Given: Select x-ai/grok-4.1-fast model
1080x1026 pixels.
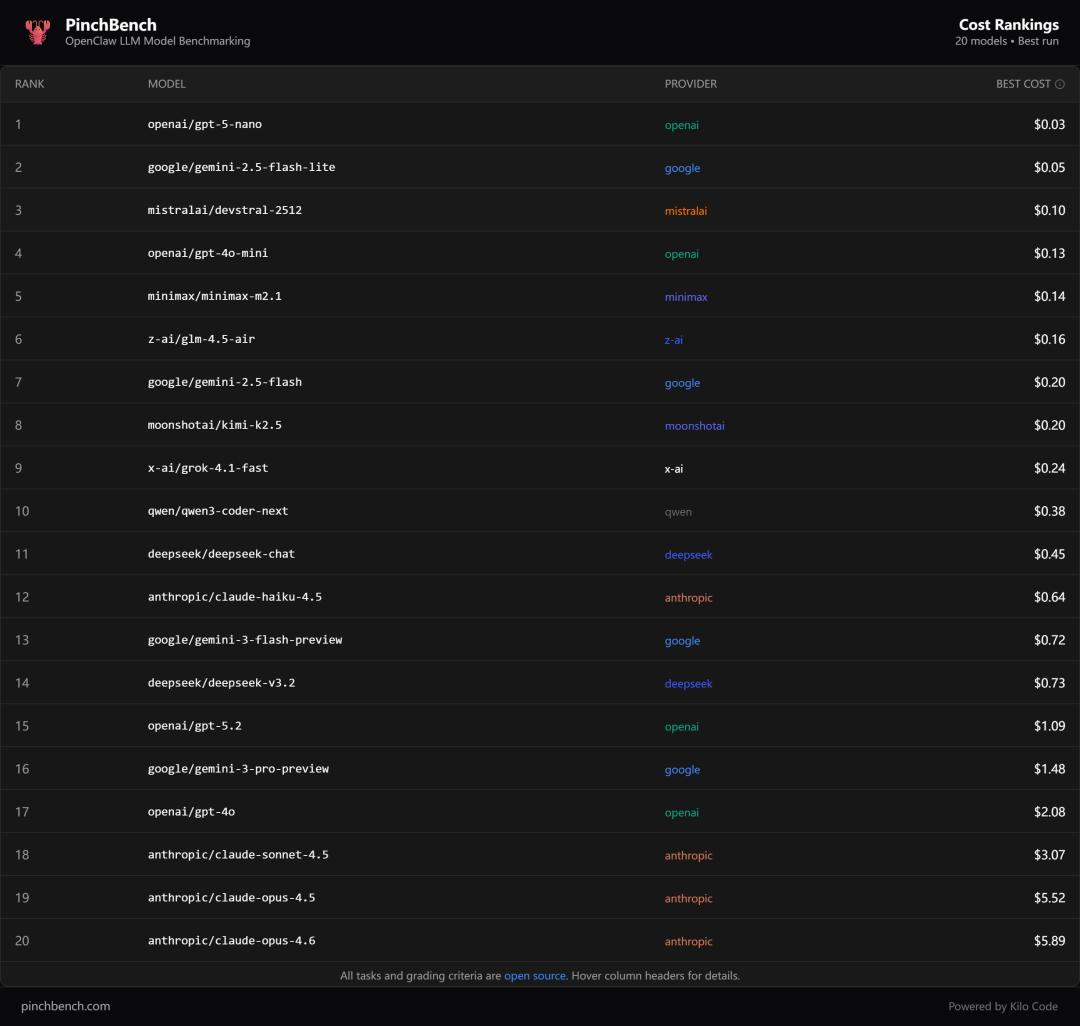Looking at the screenshot, I should pyautogui.click(x=207, y=468).
